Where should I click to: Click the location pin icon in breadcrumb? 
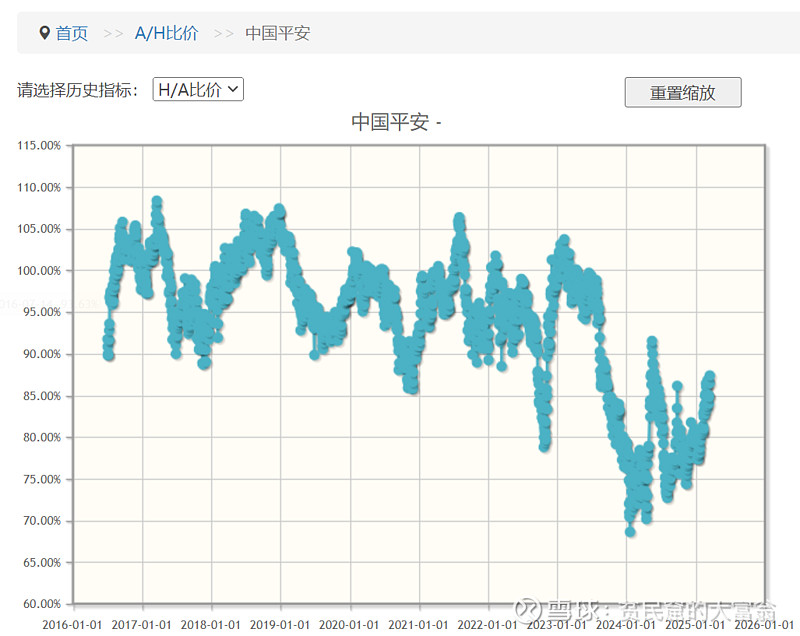click(x=44, y=33)
